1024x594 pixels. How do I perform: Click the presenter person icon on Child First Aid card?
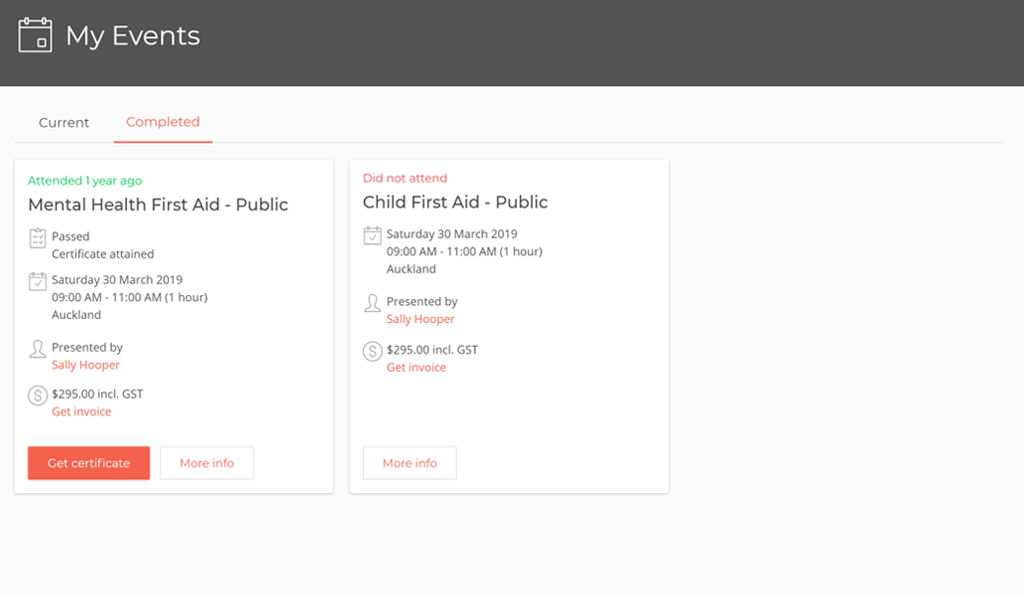[x=372, y=303]
